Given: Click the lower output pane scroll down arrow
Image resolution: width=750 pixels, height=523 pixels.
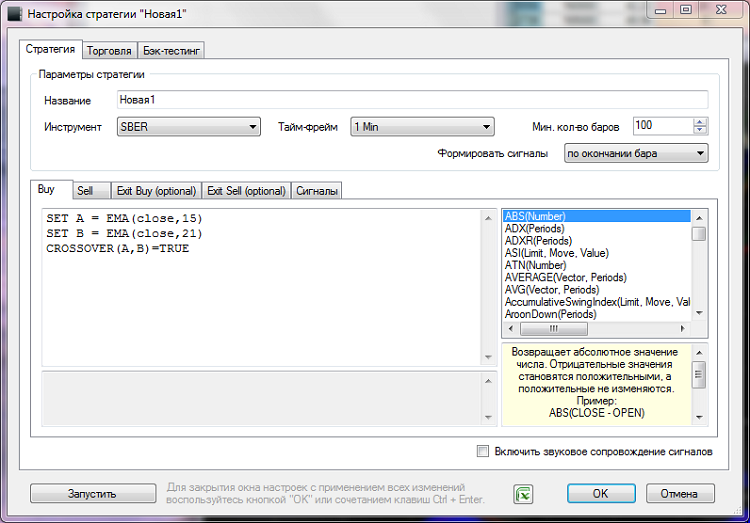Looking at the screenshot, I should (x=488, y=417).
